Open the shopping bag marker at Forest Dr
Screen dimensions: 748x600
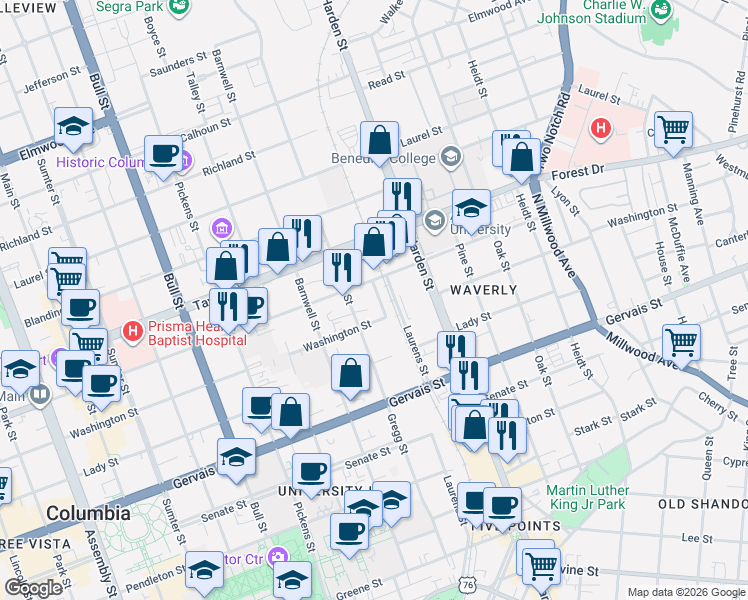point(521,157)
